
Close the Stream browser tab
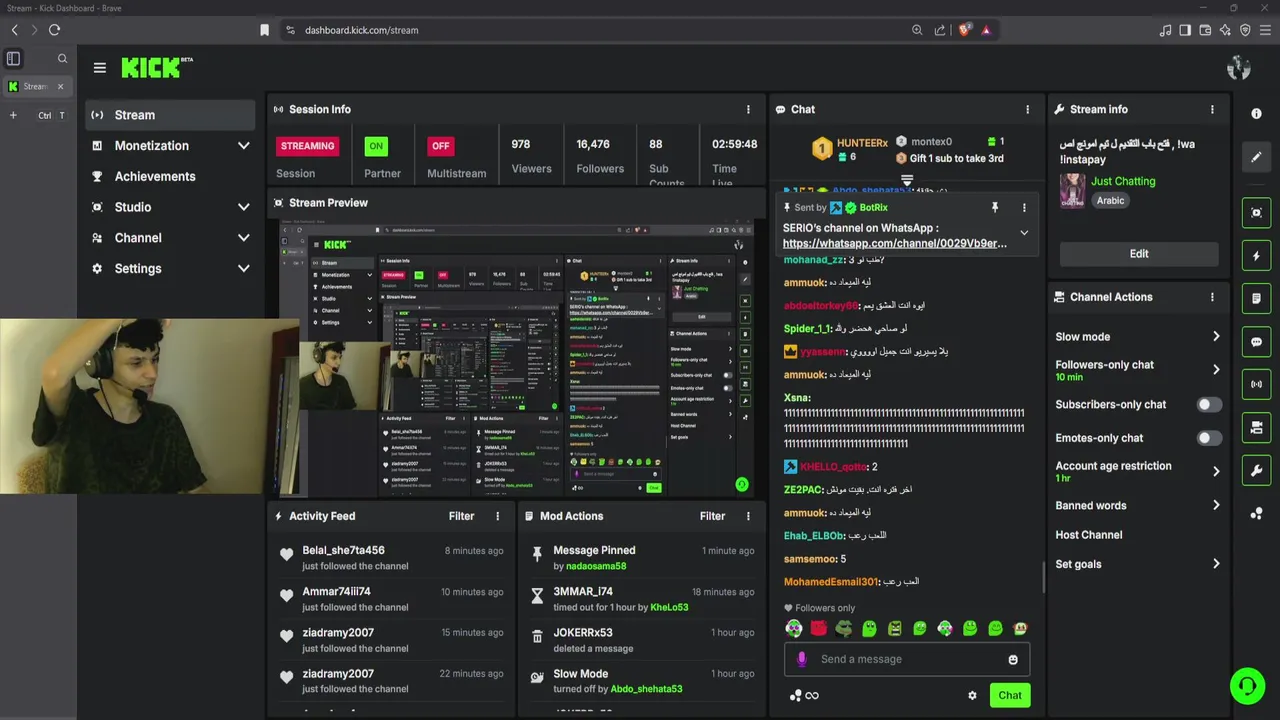[60, 86]
